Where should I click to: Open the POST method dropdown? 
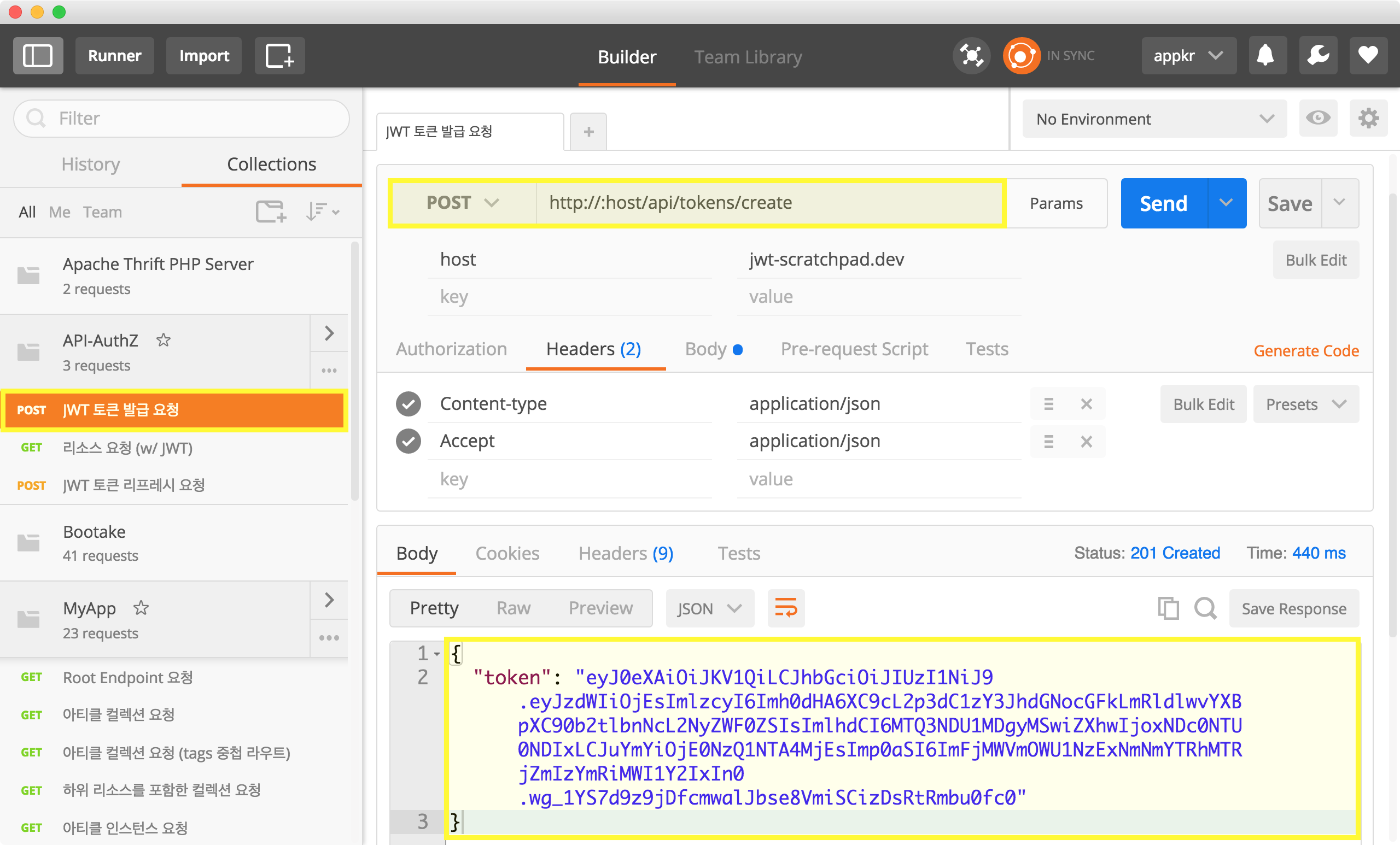[463, 203]
